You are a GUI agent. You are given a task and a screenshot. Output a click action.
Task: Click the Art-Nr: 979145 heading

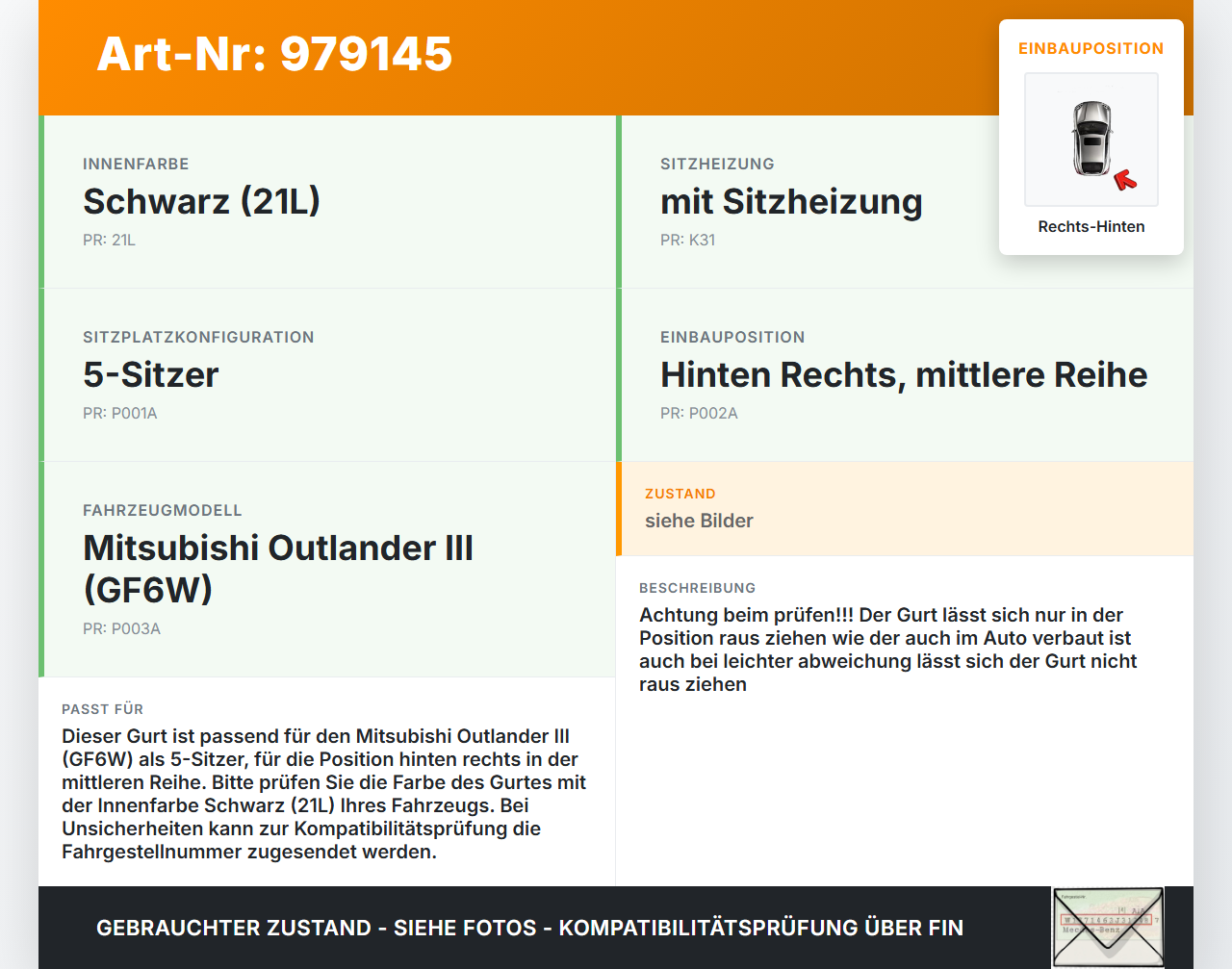pyautogui.click(x=274, y=55)
